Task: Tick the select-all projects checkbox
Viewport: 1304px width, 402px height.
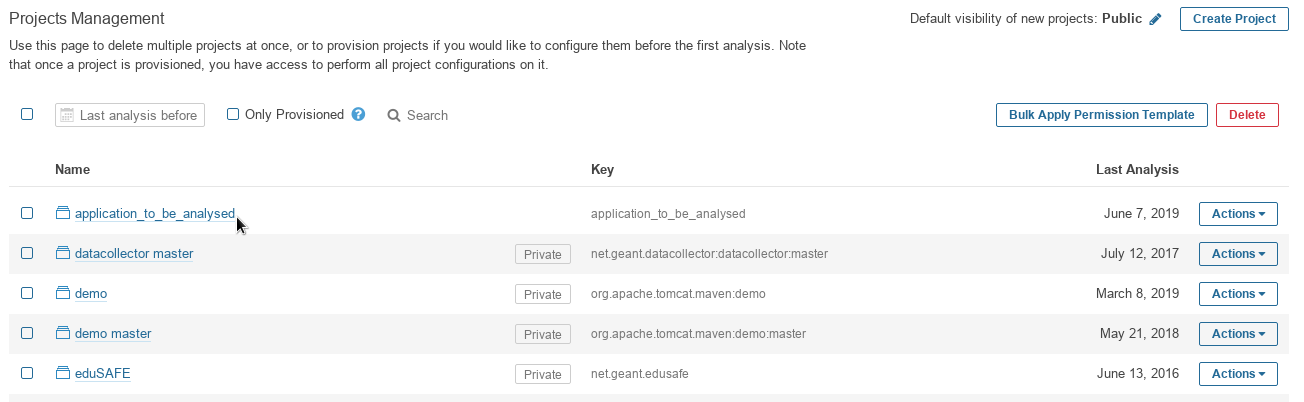Action: [x=27, y=114]
